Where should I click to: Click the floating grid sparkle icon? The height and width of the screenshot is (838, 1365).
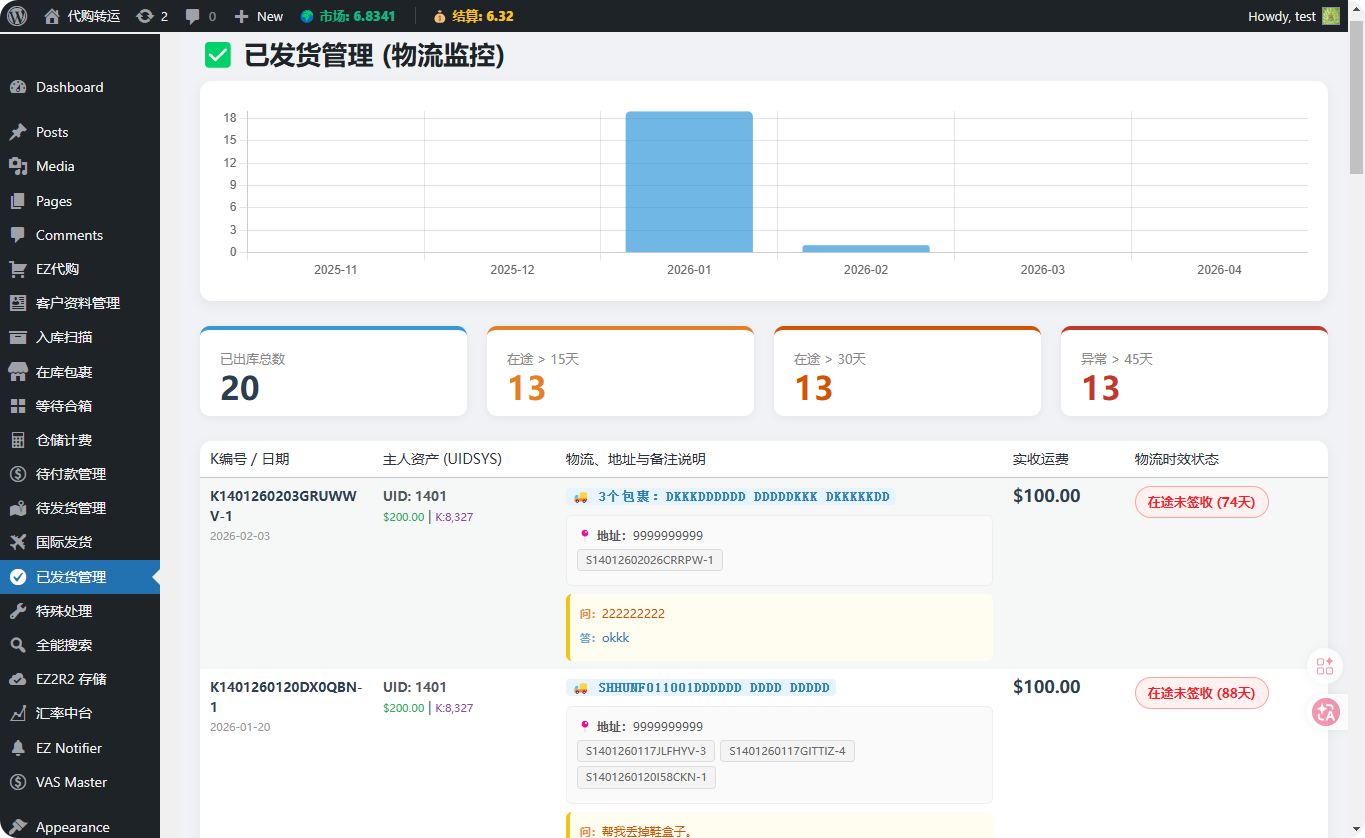click(x=1326, y=666)
